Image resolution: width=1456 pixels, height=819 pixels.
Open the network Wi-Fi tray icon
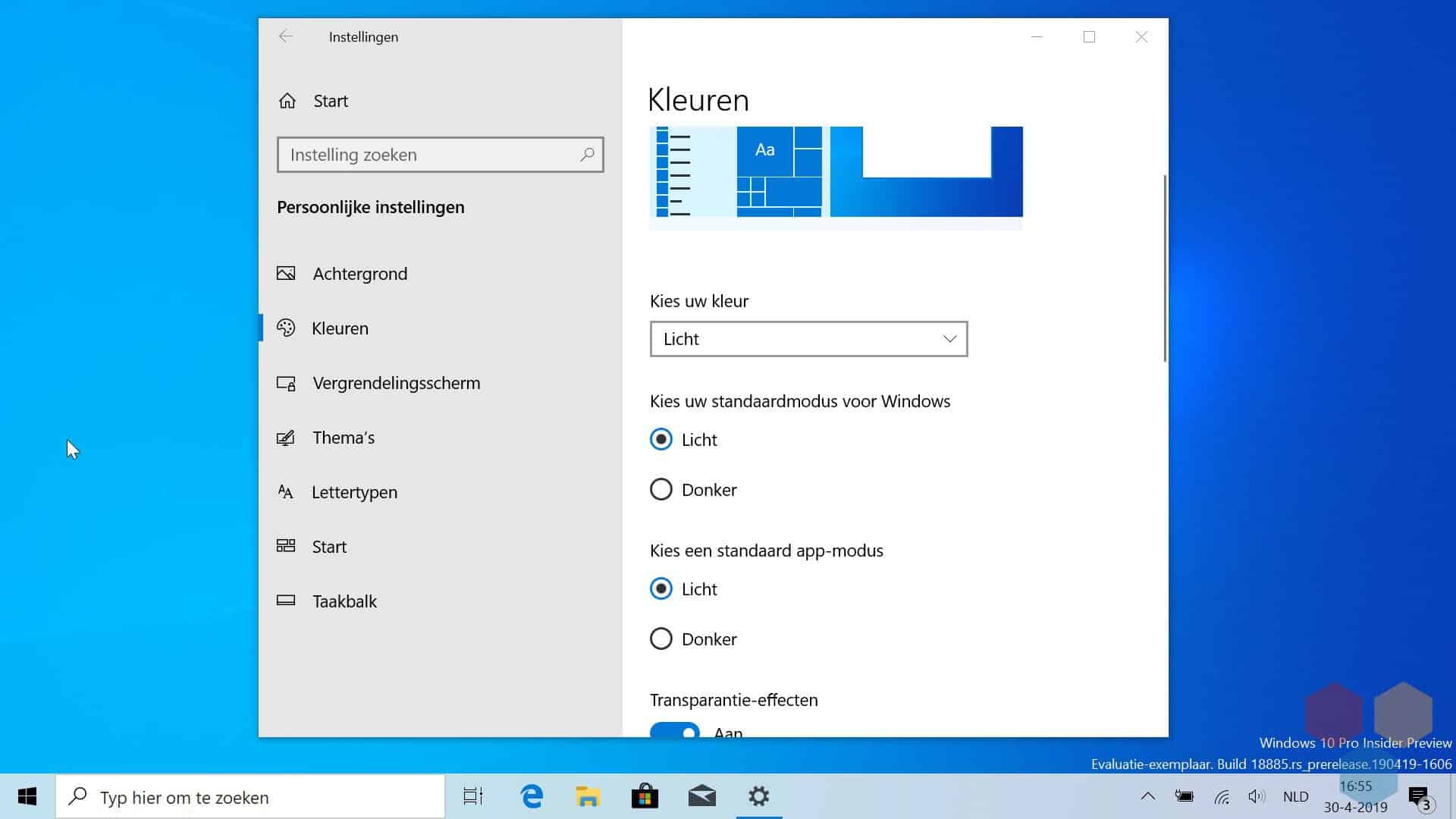click(x=1221, y=796)
